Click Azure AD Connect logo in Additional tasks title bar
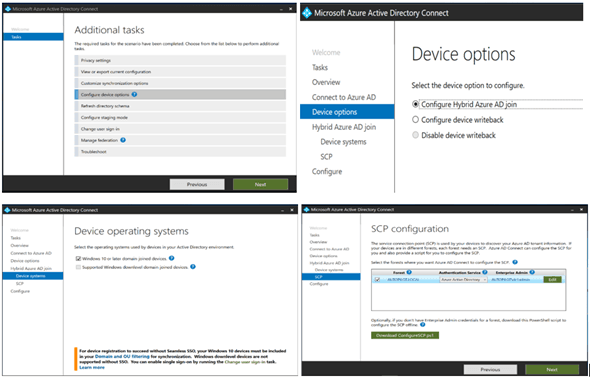Screen dimensions: 590x378 7,8
